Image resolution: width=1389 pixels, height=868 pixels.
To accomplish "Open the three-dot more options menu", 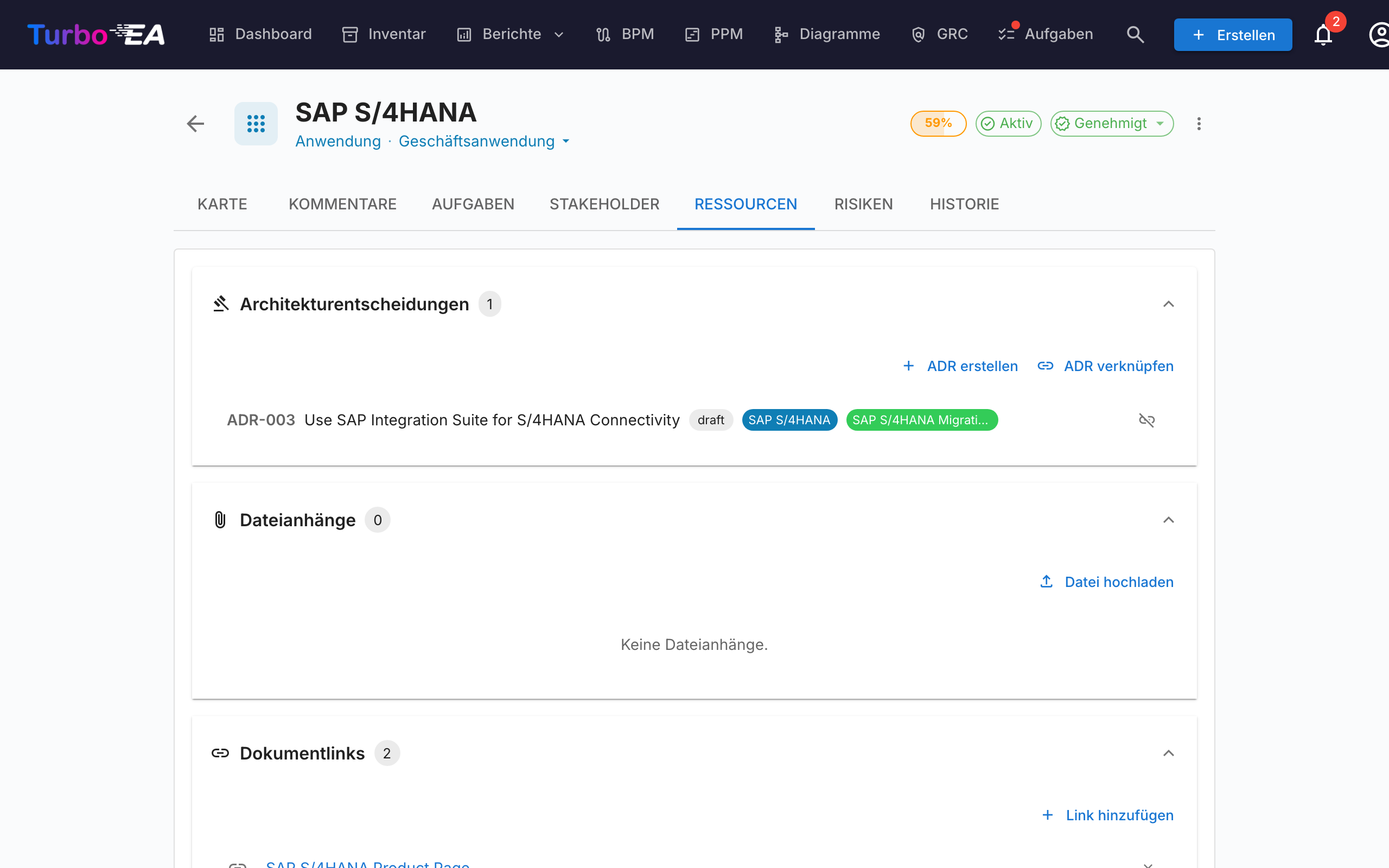I will tap(1199, 124).
